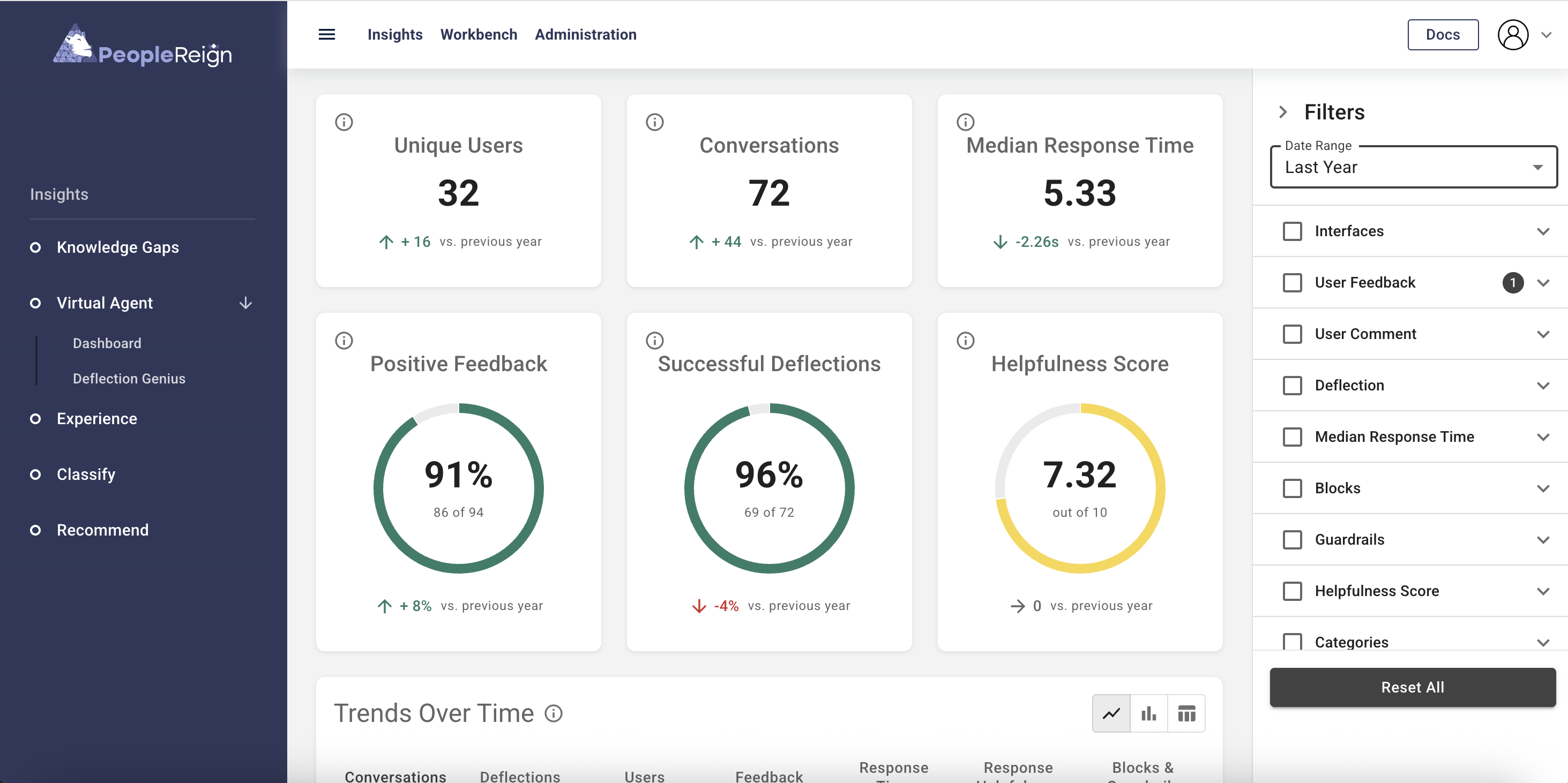Screen dimensions: 1568x783
Task: Open the hamburger navigation menu
Action: tap(326, 35)
